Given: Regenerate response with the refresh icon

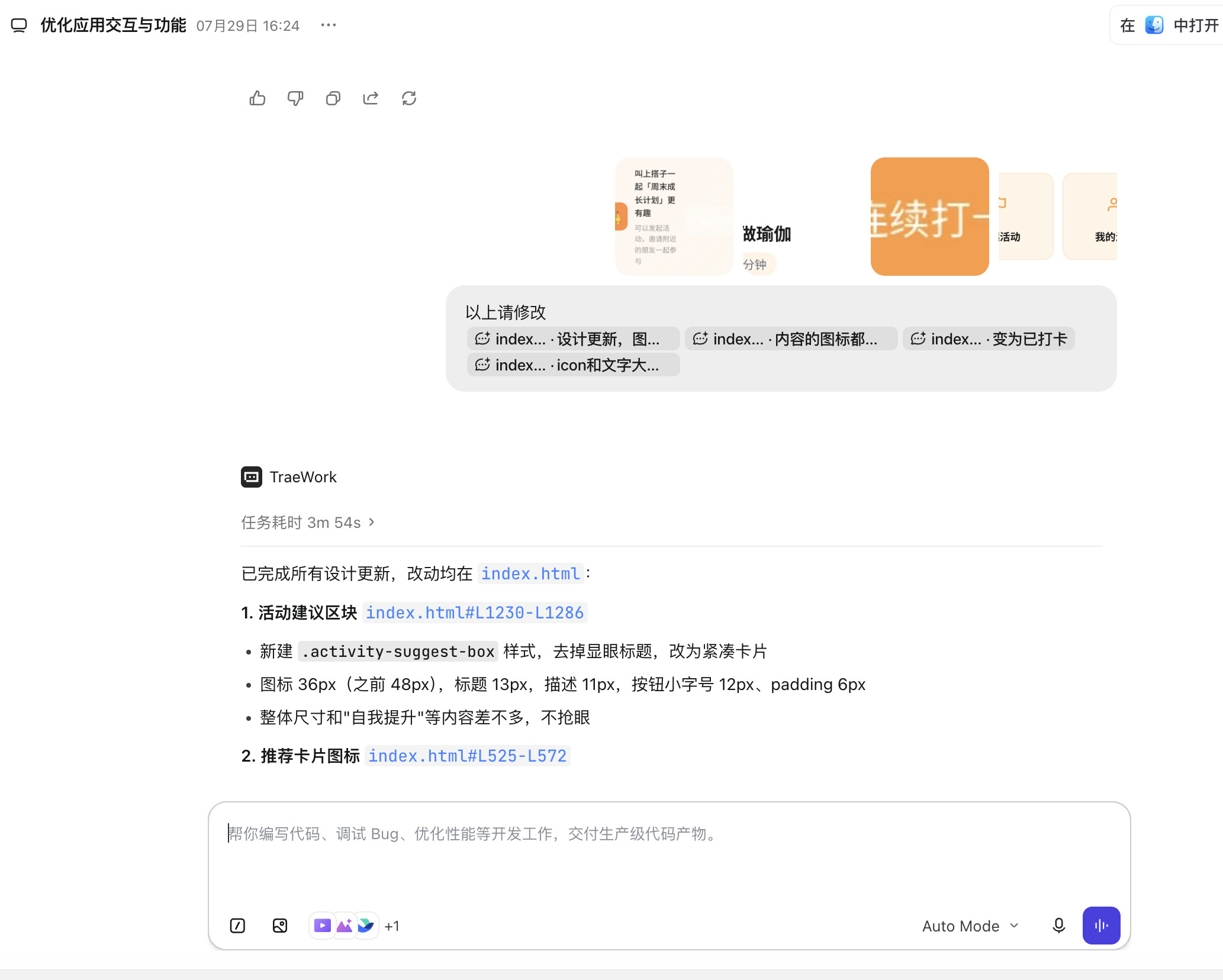Looking at the screenshot, I should click(409, 98).
